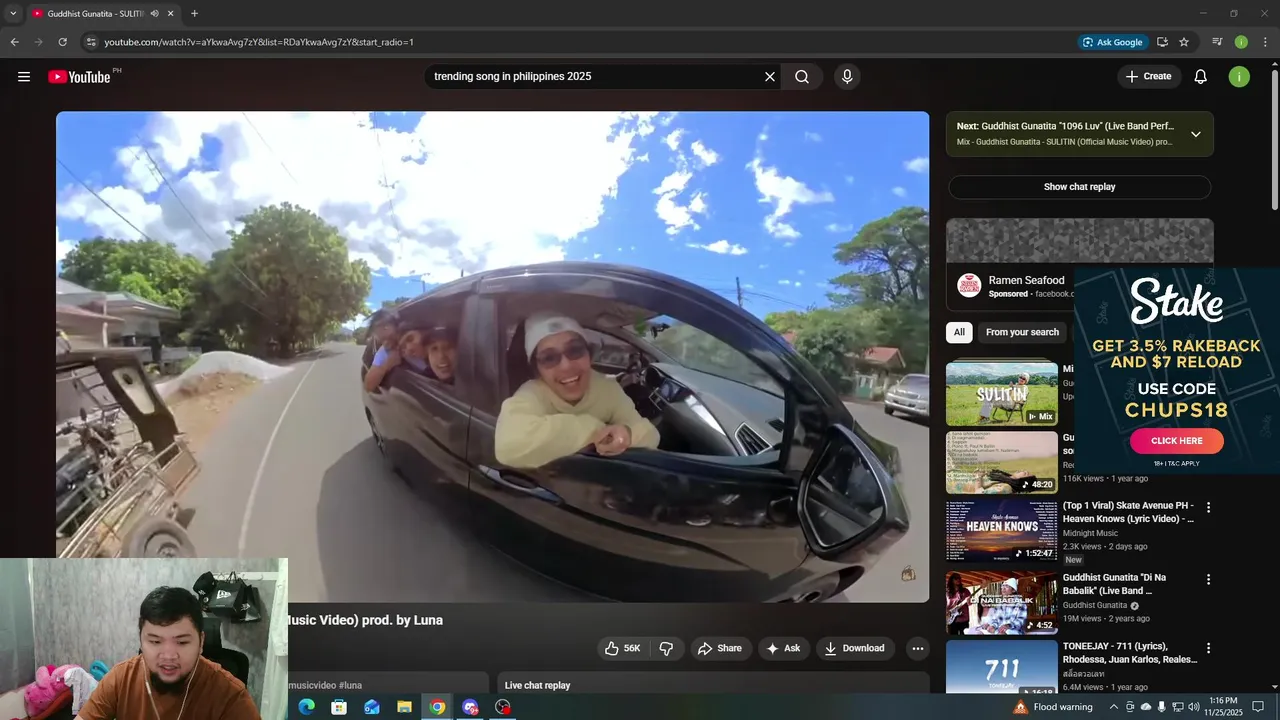Click the magnifier search button
This screenshot has height=720, width=1280.
tap(802, 77)
